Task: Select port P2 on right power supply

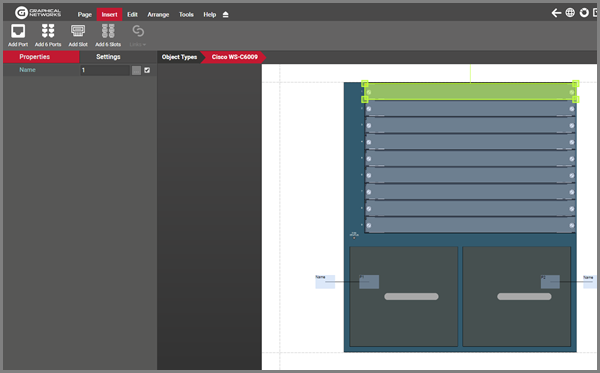Action: coord(550,282)
